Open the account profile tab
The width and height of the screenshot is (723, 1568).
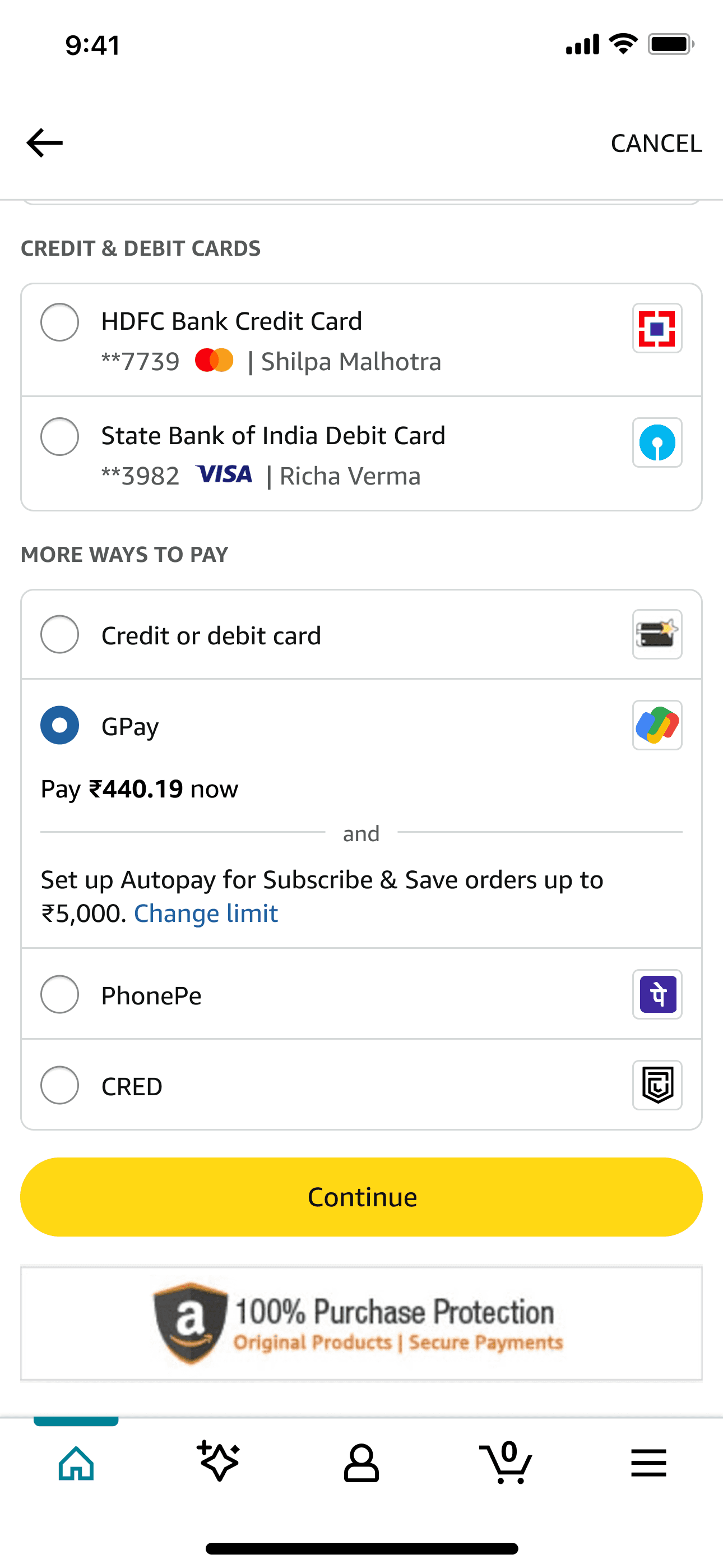[361, 1462]
